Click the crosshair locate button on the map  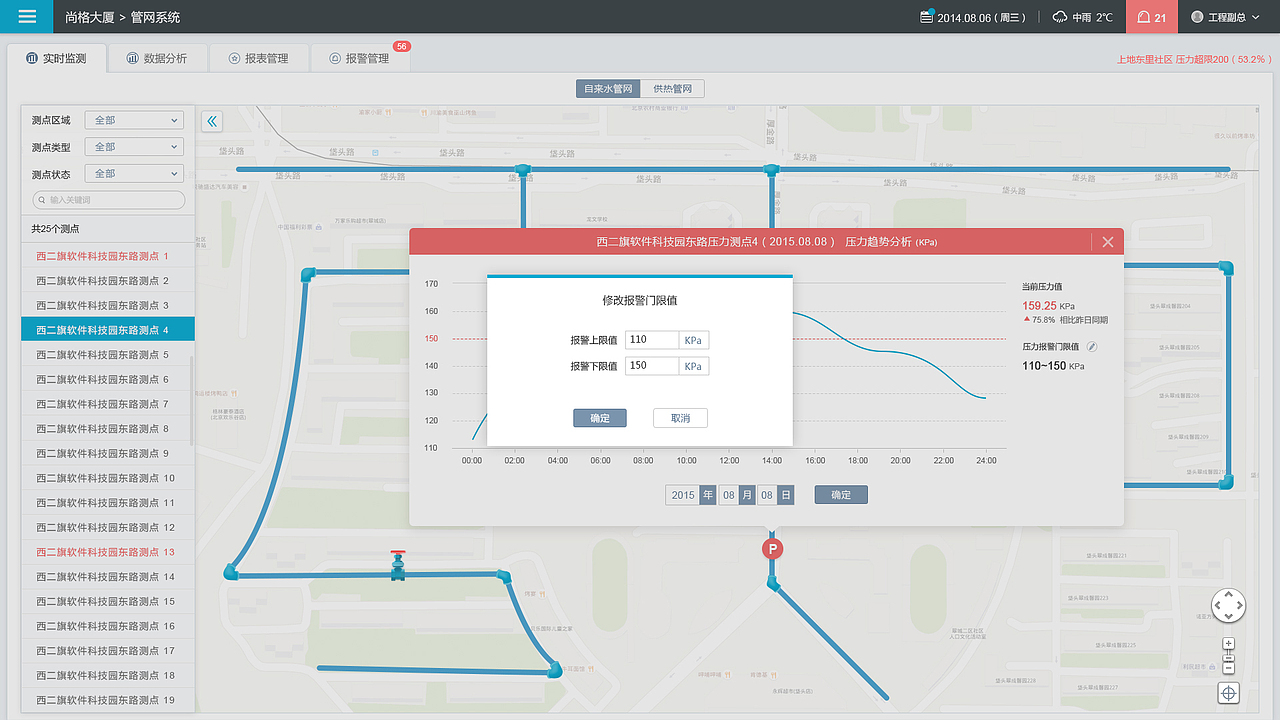(x=1229, y=692)
